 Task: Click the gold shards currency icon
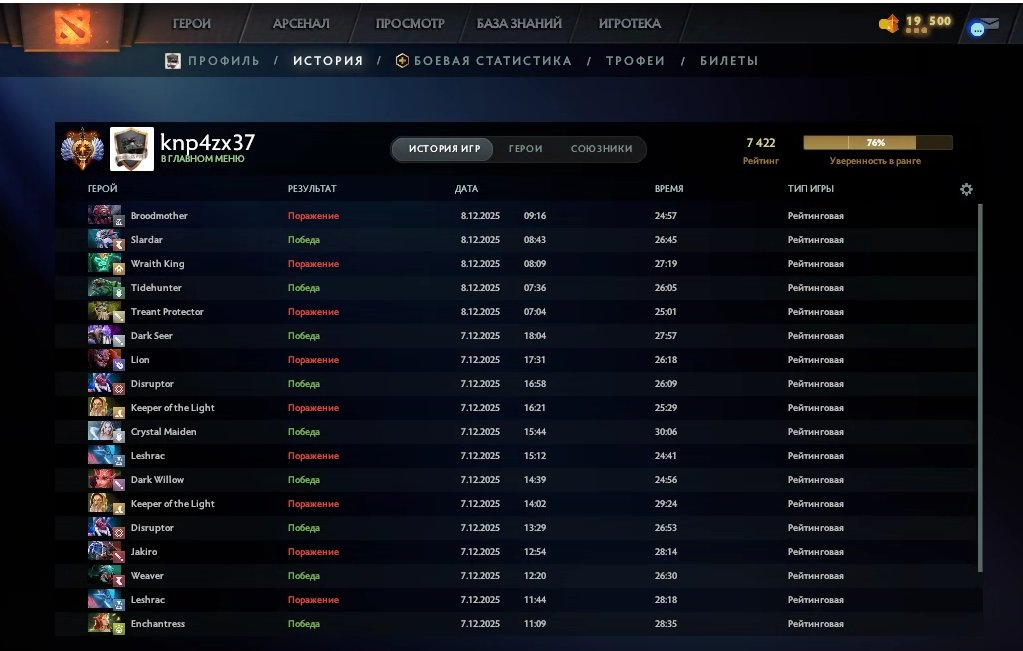coord(889,23)
